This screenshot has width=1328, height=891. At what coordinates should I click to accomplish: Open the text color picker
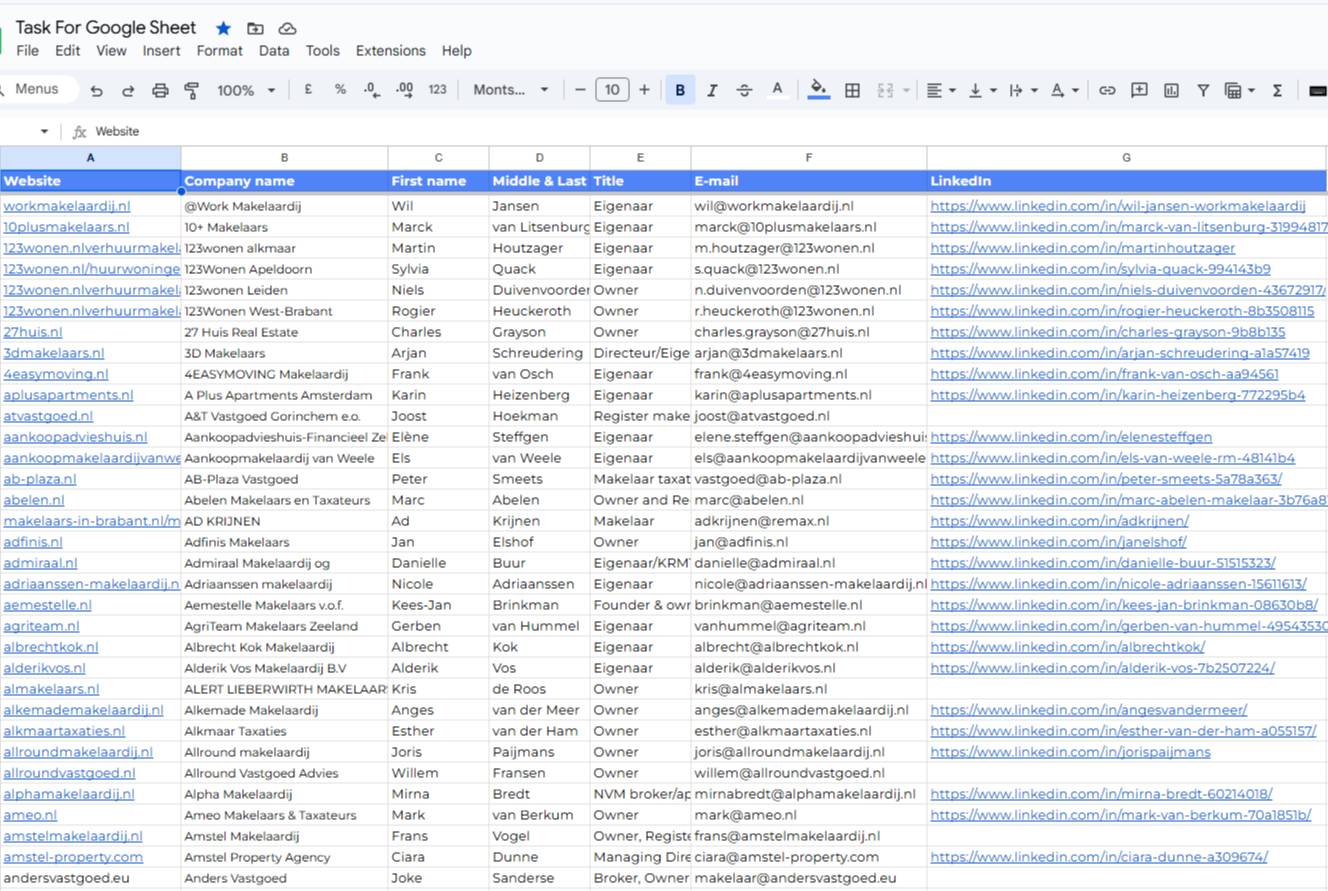pos(777,90)
